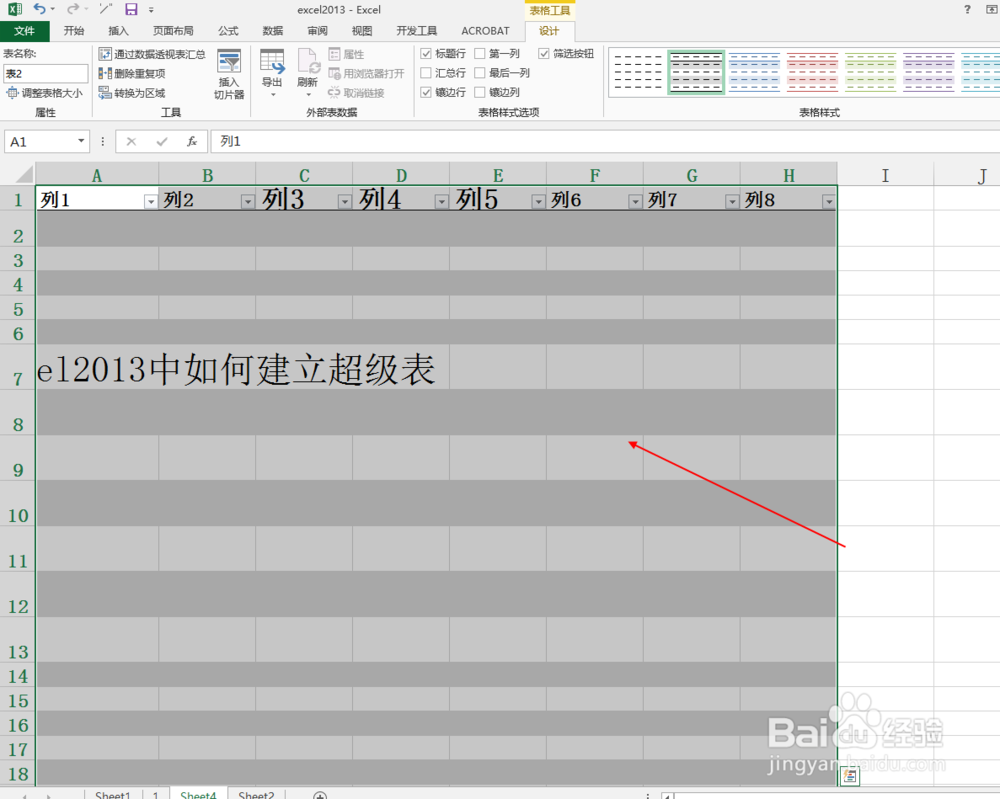Pick the currently selected green table style swatch
Screen dimensions: 1000x799
(695, 73)
